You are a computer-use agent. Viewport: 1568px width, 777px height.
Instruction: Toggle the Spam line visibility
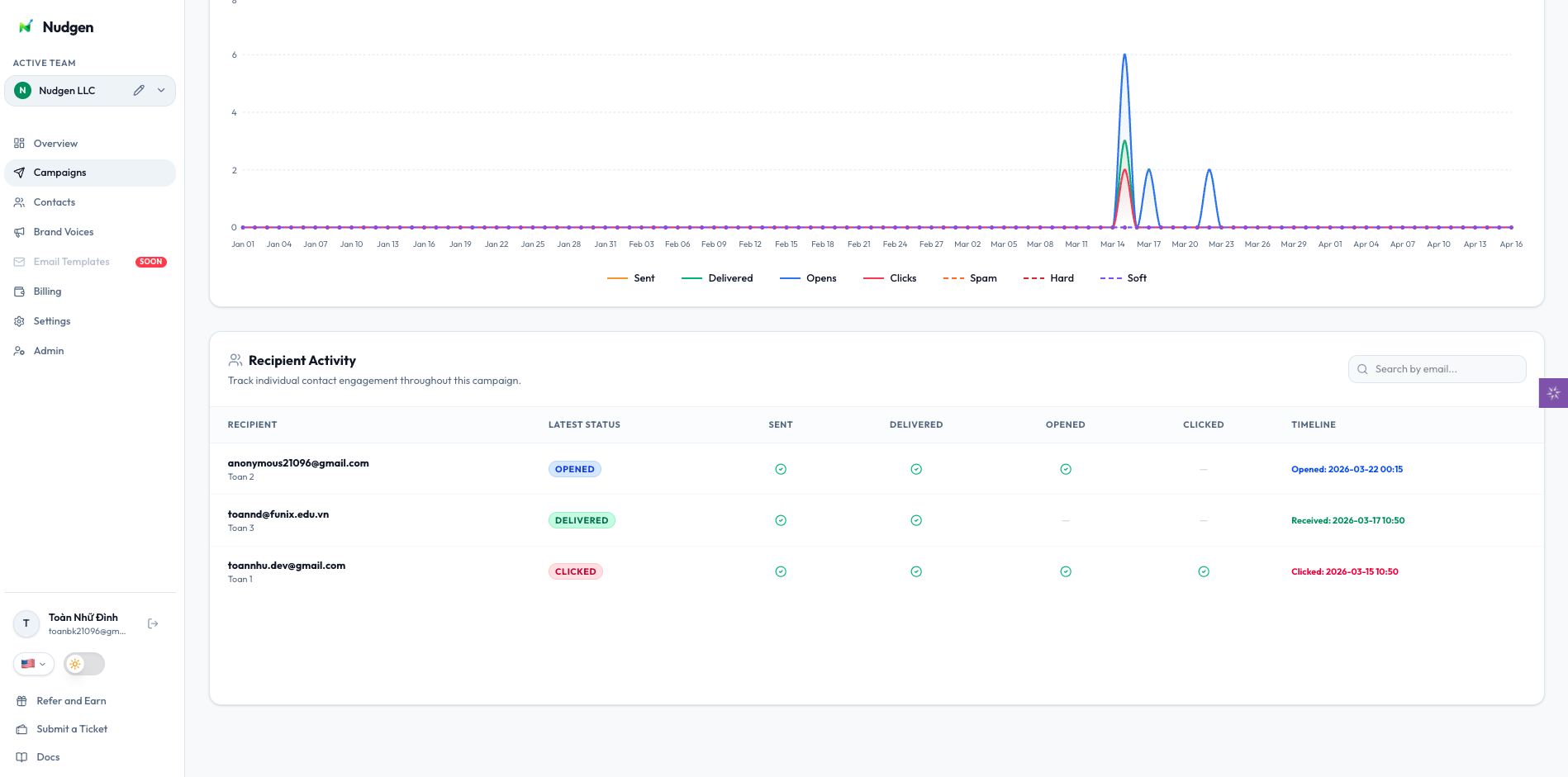[971, 278]
